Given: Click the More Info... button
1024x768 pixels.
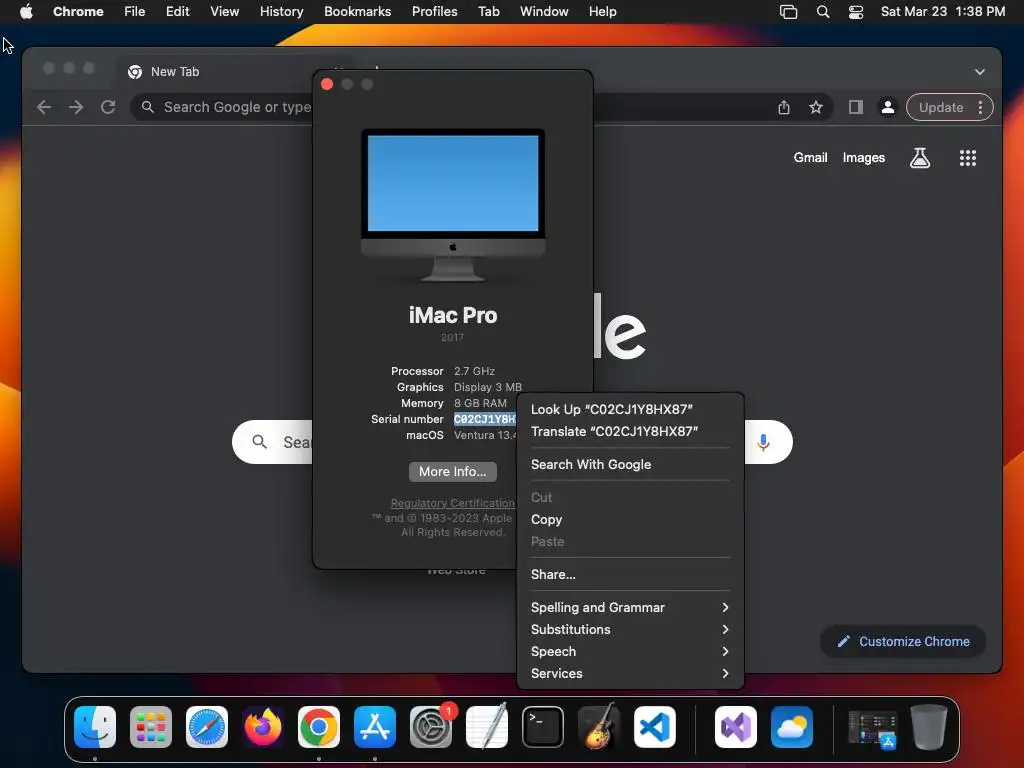Looking at the screenshot, I should click(453, 472).
